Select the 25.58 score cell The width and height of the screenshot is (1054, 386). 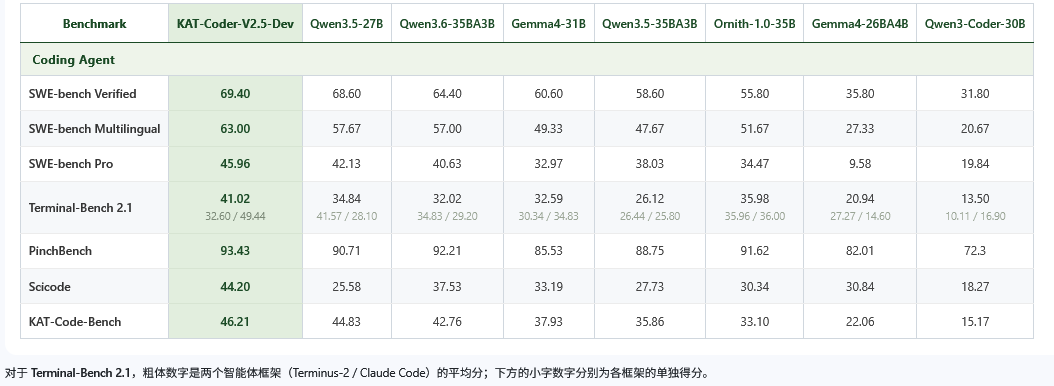click(347, 286)
